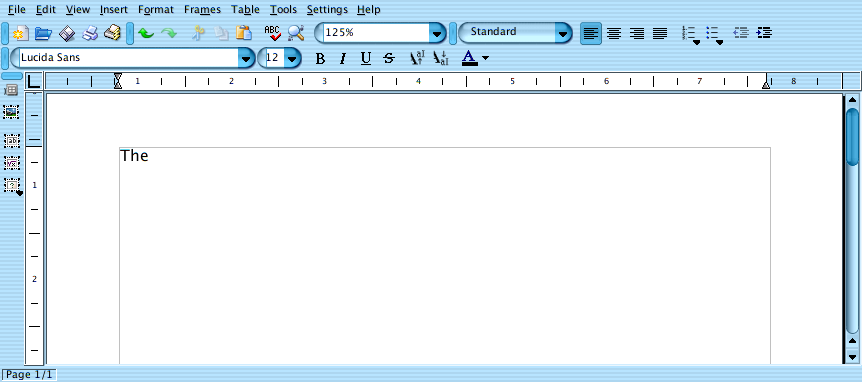Increase paragraph indent
862x382 pixels.
click(764, 33)
